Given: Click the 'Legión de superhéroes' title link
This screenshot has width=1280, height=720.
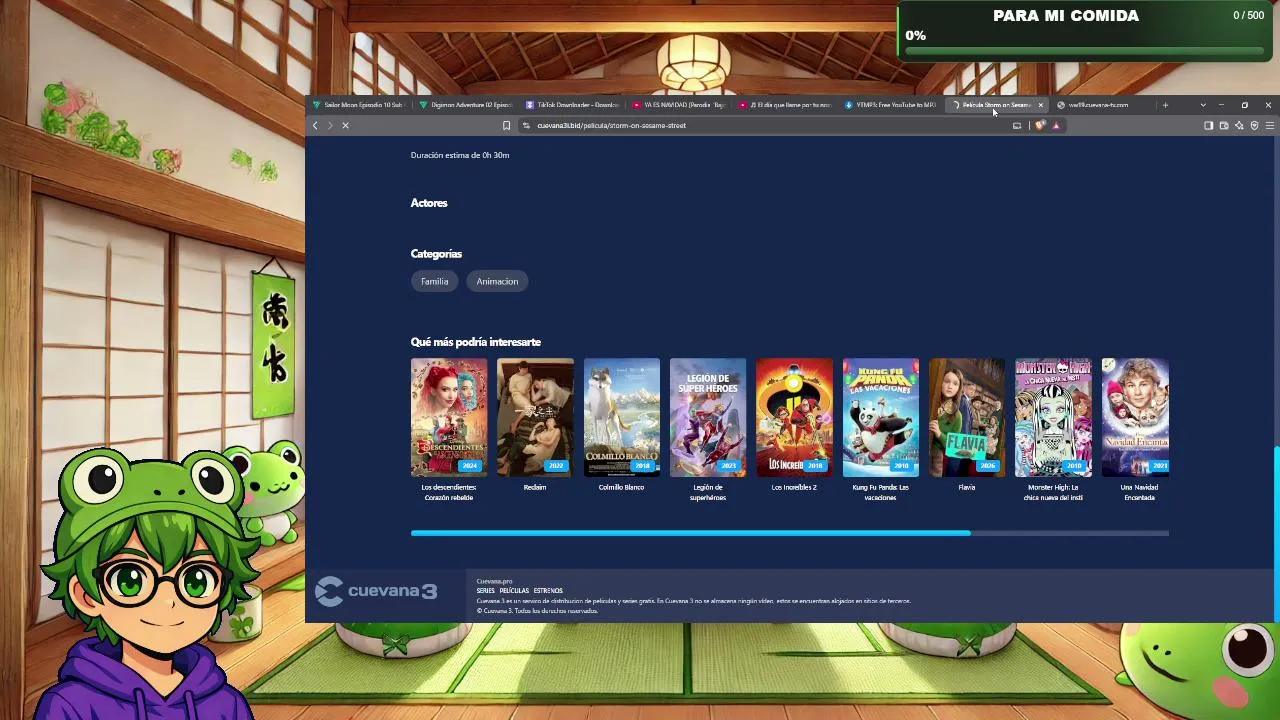Looking at the screenshot, I should [x=708, y=492].
